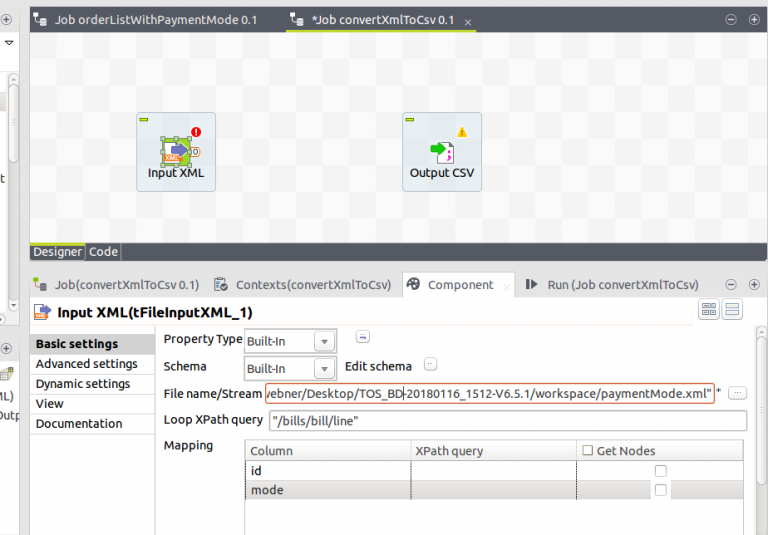
Task: Click the Edit schema ellipsis button
Action: coord(431,364)
